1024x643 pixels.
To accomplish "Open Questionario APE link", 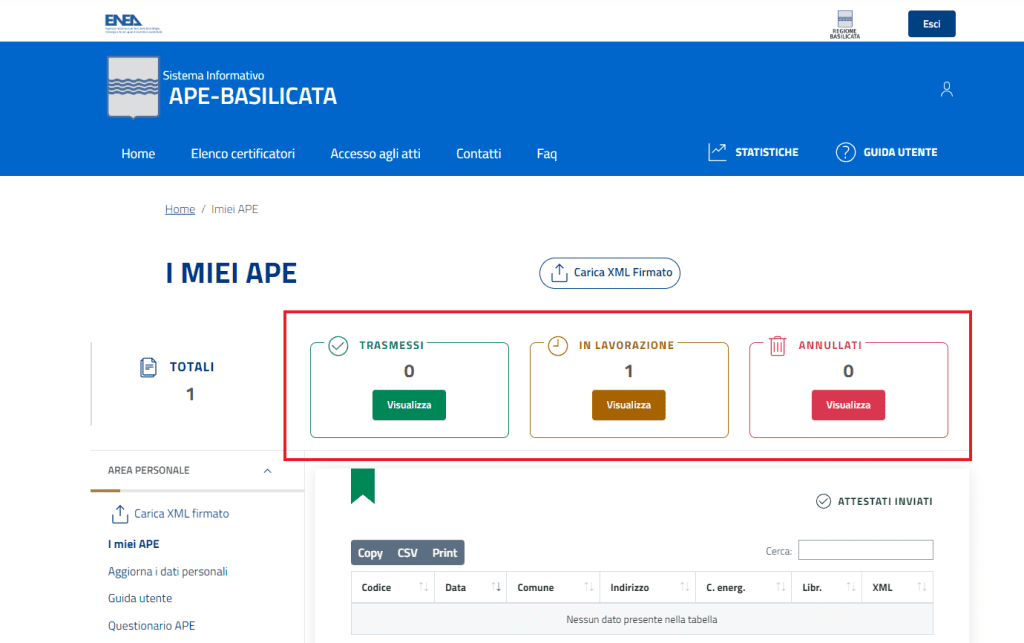I will (x=152, y=625).
